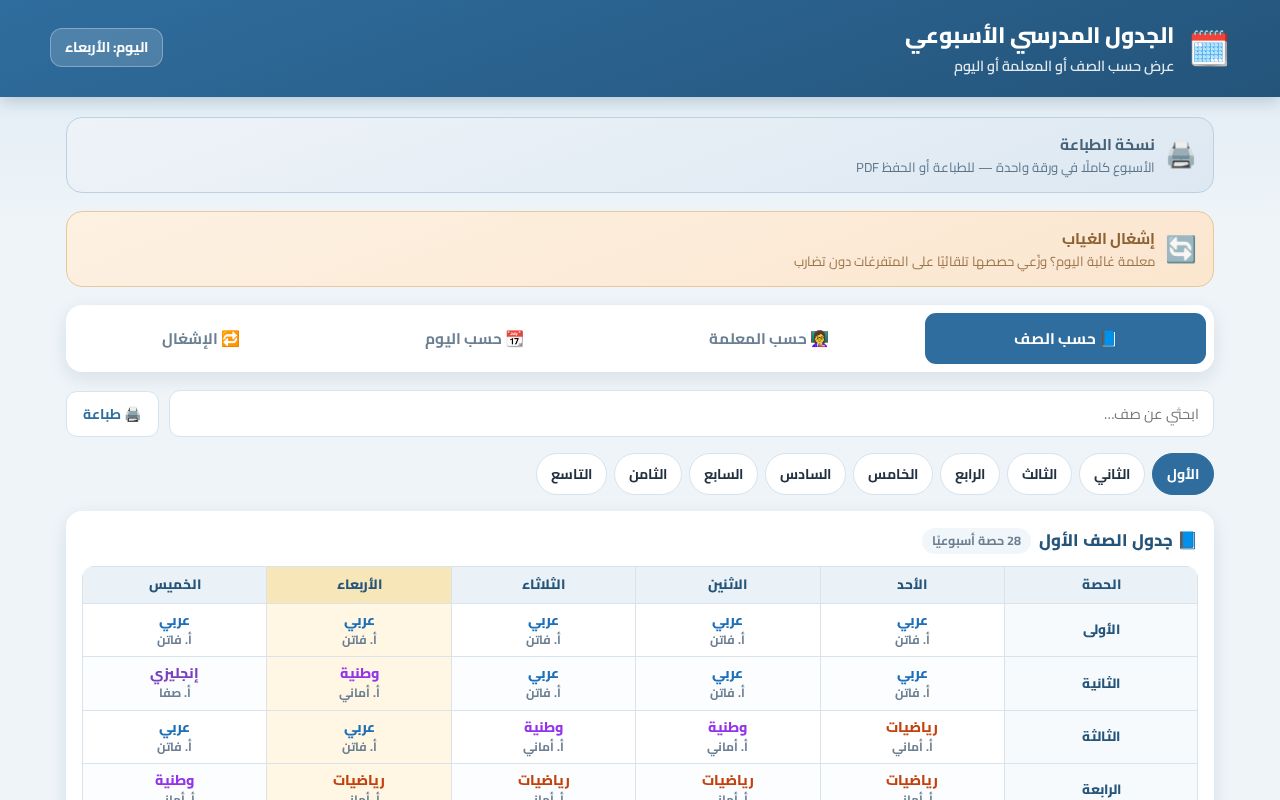Switch to the حسب اليوم tab

click(x=474, y=339)
